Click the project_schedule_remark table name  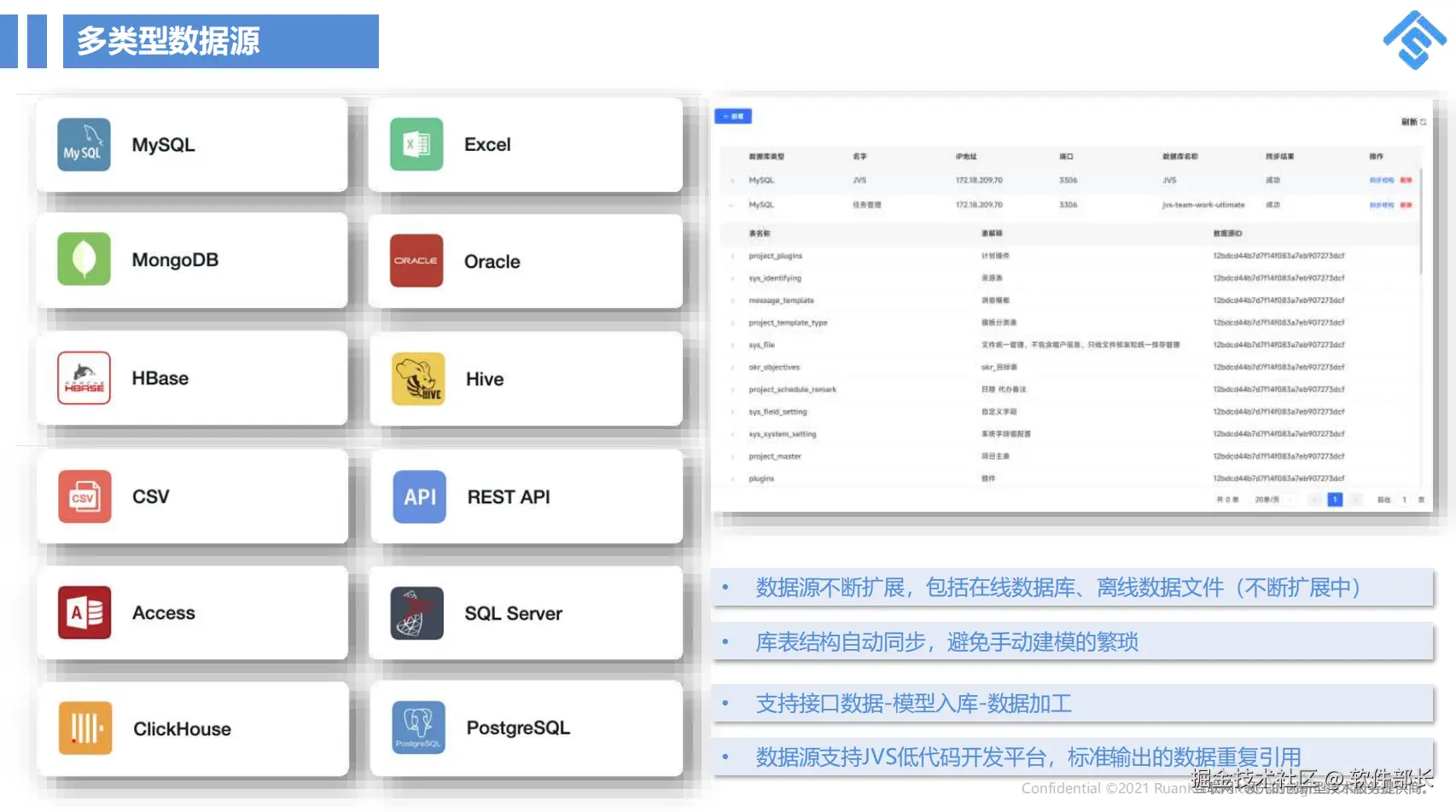(792, 390)
